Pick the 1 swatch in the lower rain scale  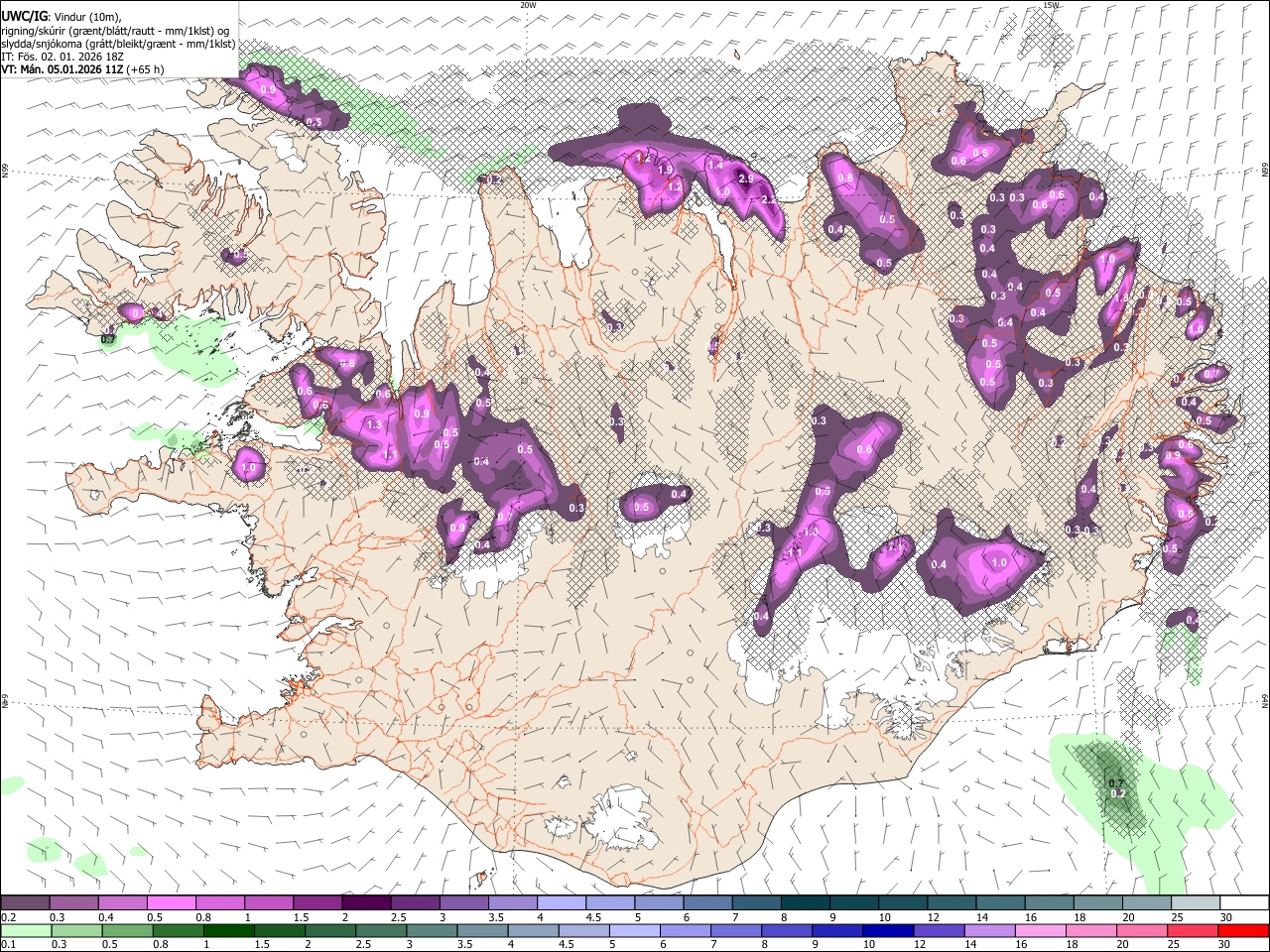pyautogui.click(x=228, y=930)
